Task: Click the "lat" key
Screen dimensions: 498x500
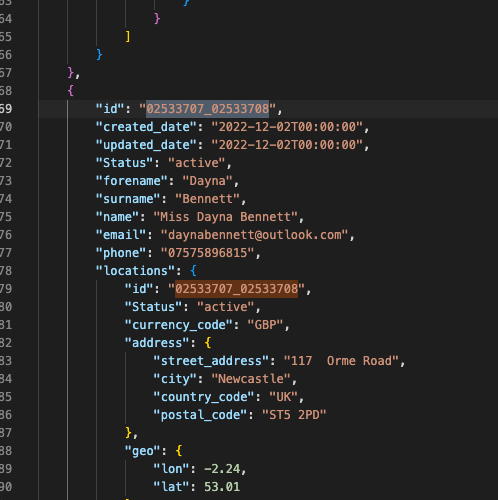Action: pos(171,487)
